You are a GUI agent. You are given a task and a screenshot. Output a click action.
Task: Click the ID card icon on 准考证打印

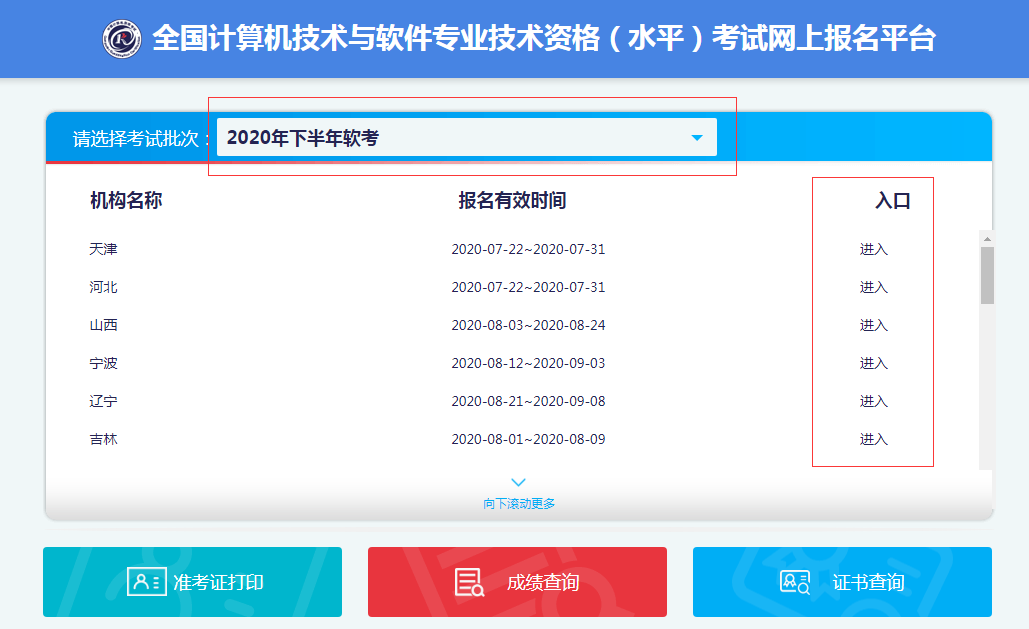pos(146,582)
